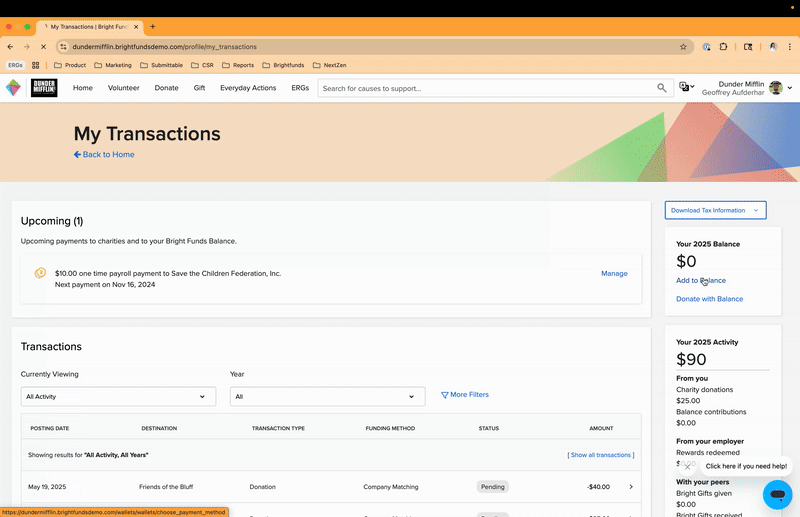Screen dimensions: 800x517
Task: Click Donate with Balance link
Action: click(x=709, y=299)
